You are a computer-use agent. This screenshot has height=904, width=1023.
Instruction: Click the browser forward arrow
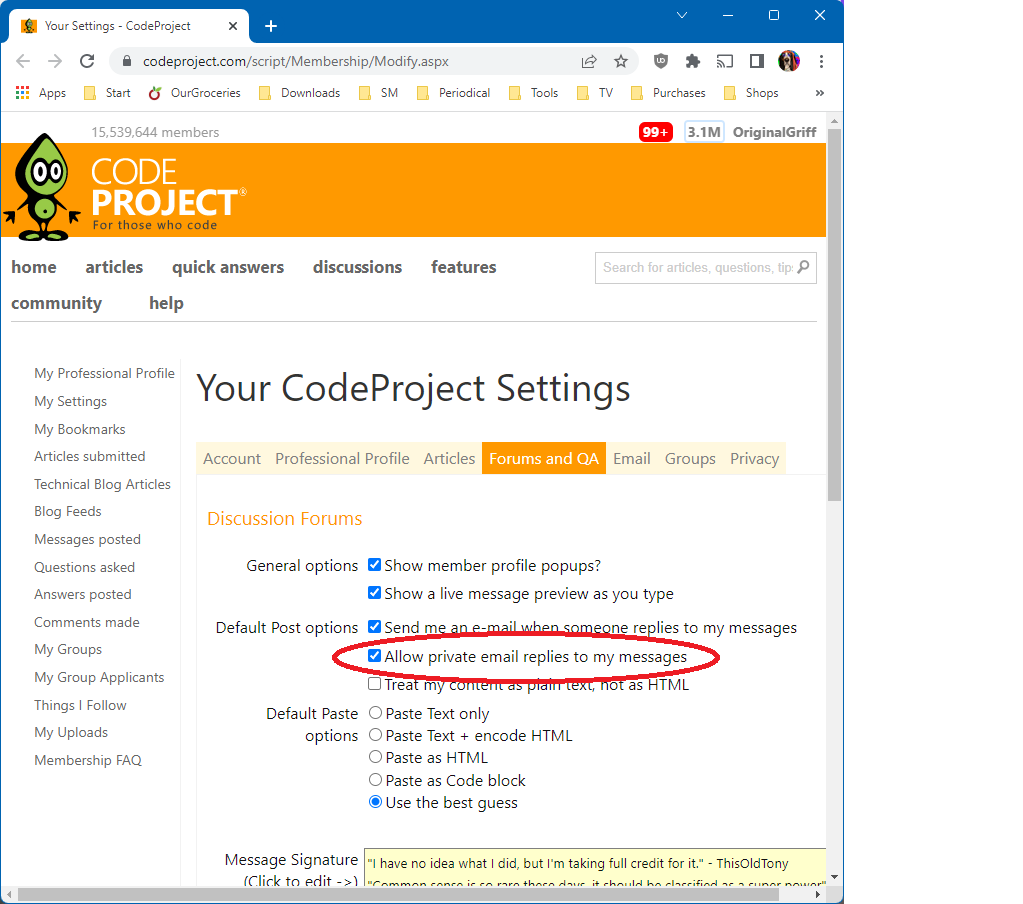click(55, 61)
